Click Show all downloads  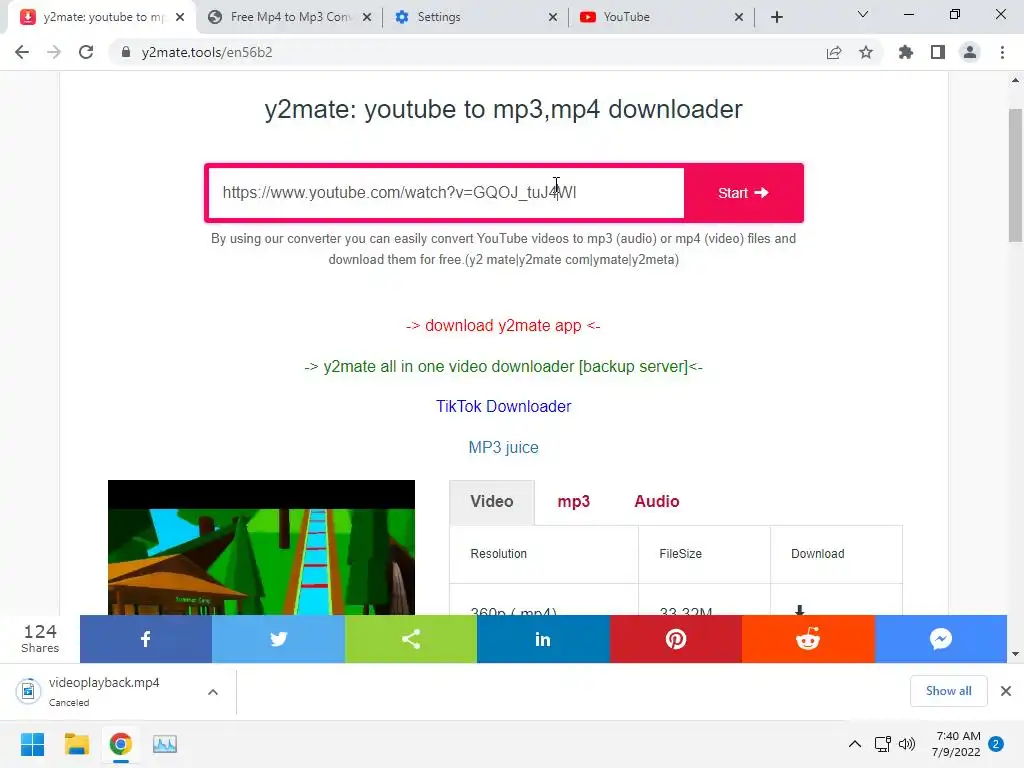948,691
